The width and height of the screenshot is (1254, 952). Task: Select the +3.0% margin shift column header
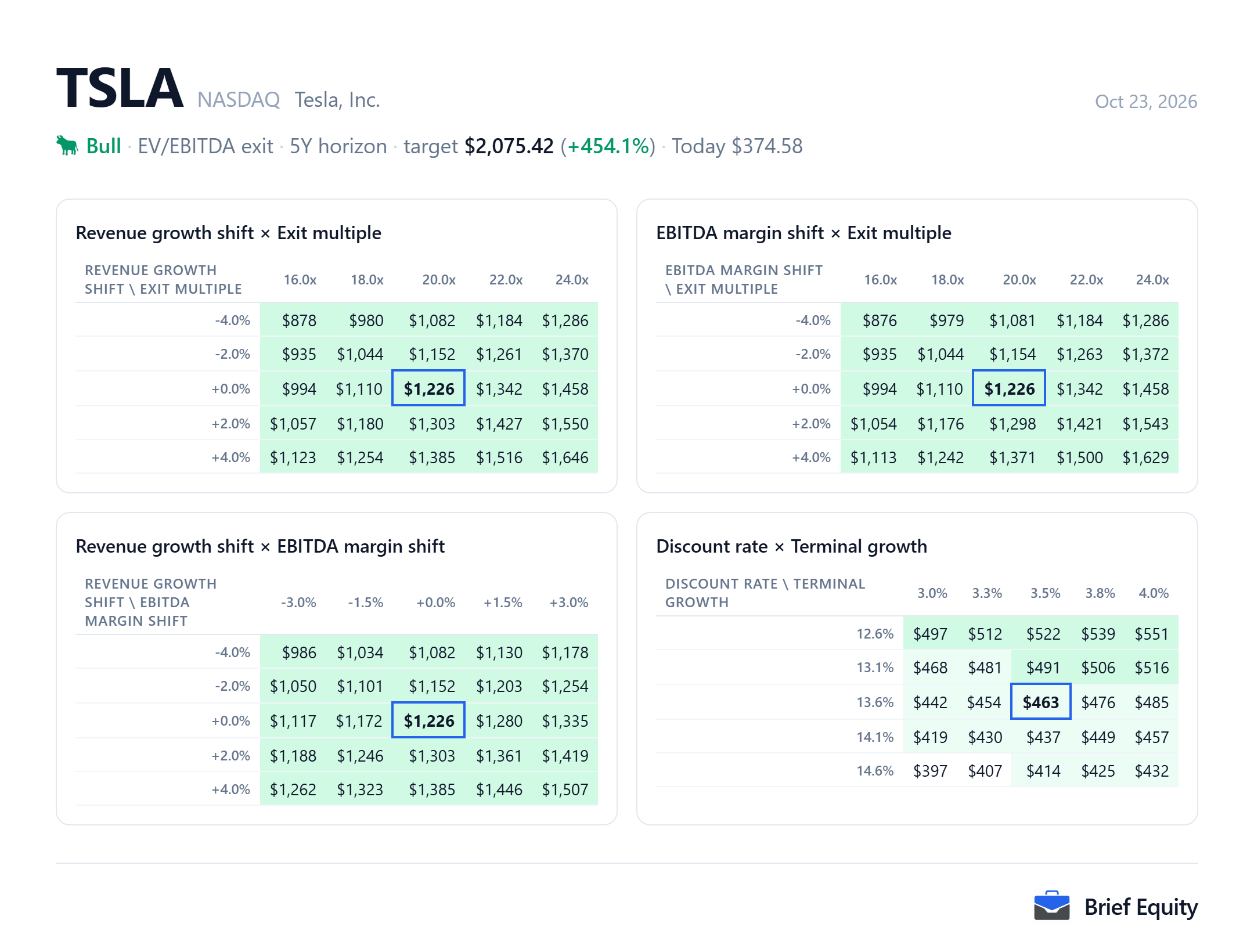coord(569,603)
